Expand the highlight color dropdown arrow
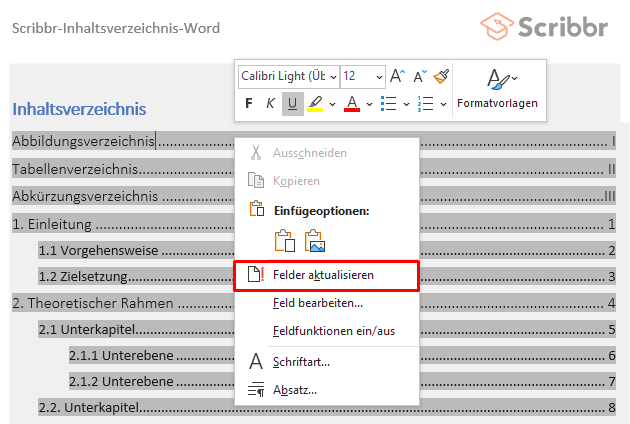Screen dimensions: 630x424 [x=331, y=103]
